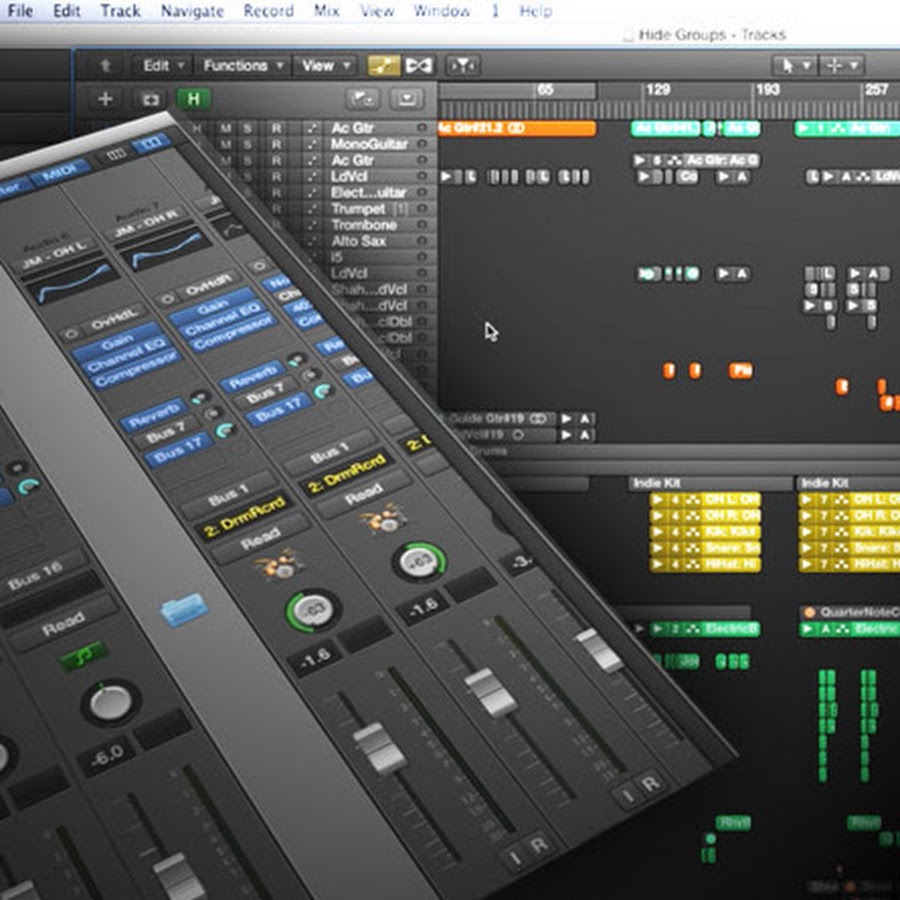900x900 pixels.
Task: Open the Edit pop-up in the Tracks toolbar
Action: click(163, 66)
